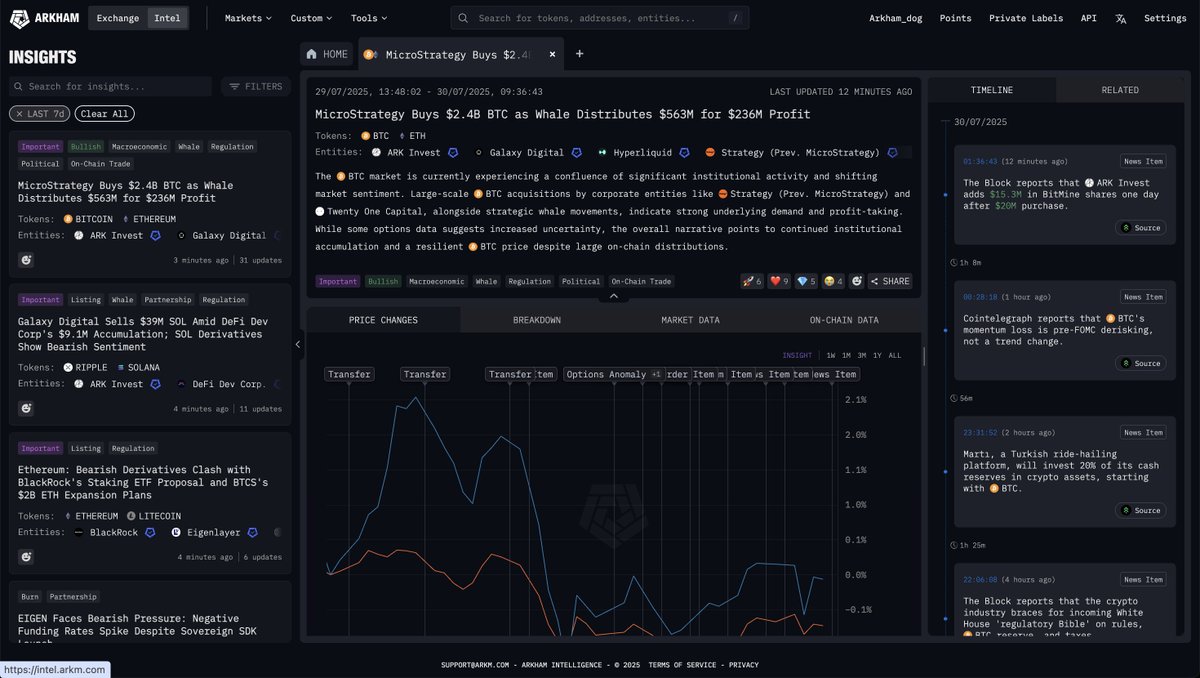Open the Arkham_dog account
1200x678 pixels.
point(896,18)
